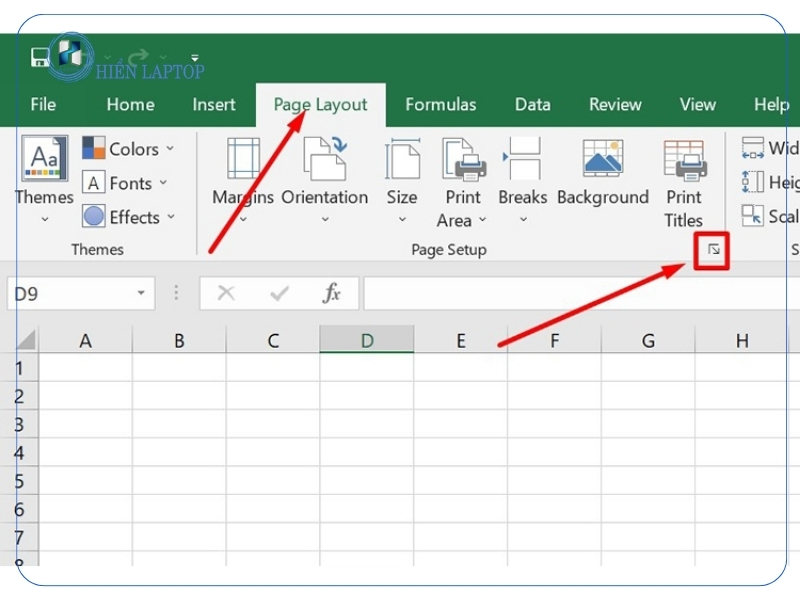Viewport: 800px width, 600px height.
Task: Click the Scale icon in Scale to Fit
Action: (753, 215)
